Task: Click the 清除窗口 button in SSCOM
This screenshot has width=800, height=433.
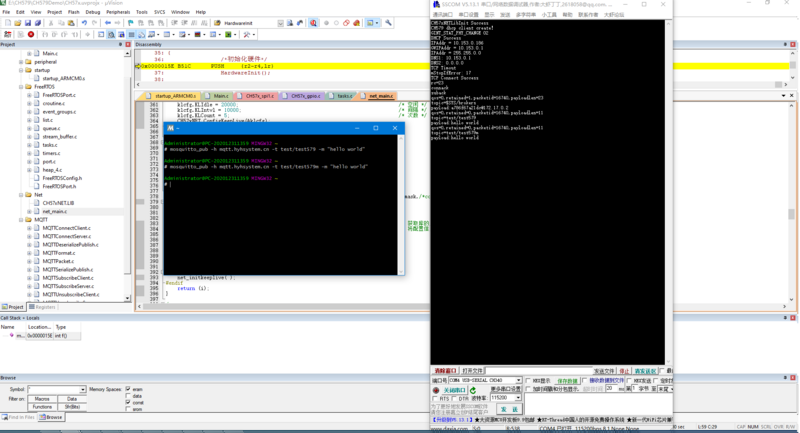Action: 445,371
